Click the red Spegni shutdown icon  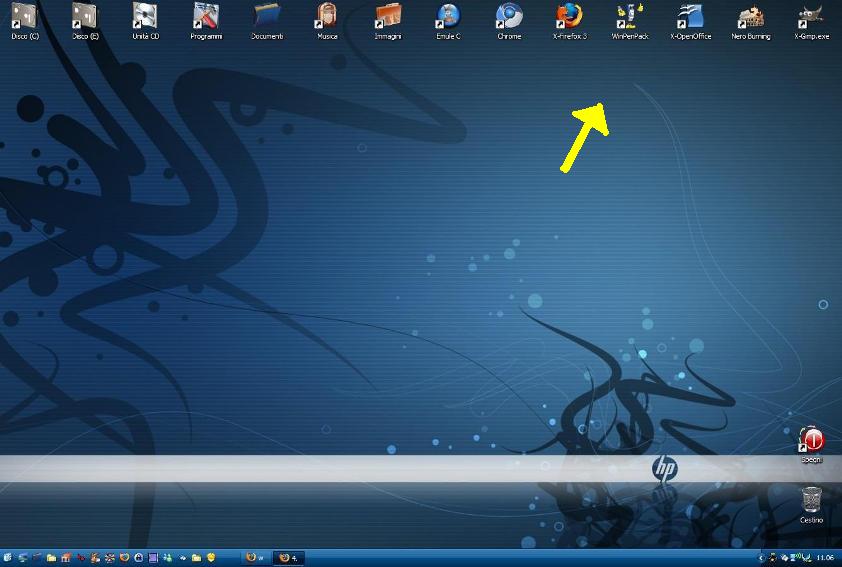(x=811, y=440)
